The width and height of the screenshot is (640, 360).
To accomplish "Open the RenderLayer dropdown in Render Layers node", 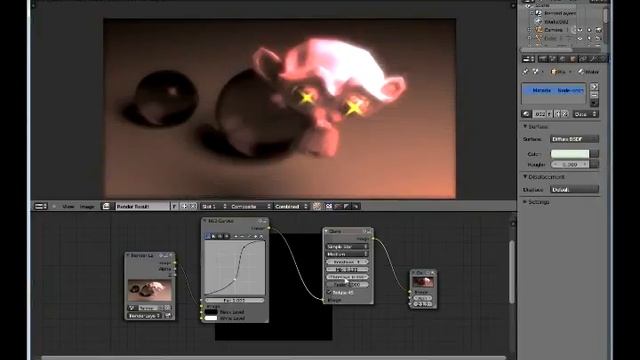I will pyautogui.click(x=145, y=316).
